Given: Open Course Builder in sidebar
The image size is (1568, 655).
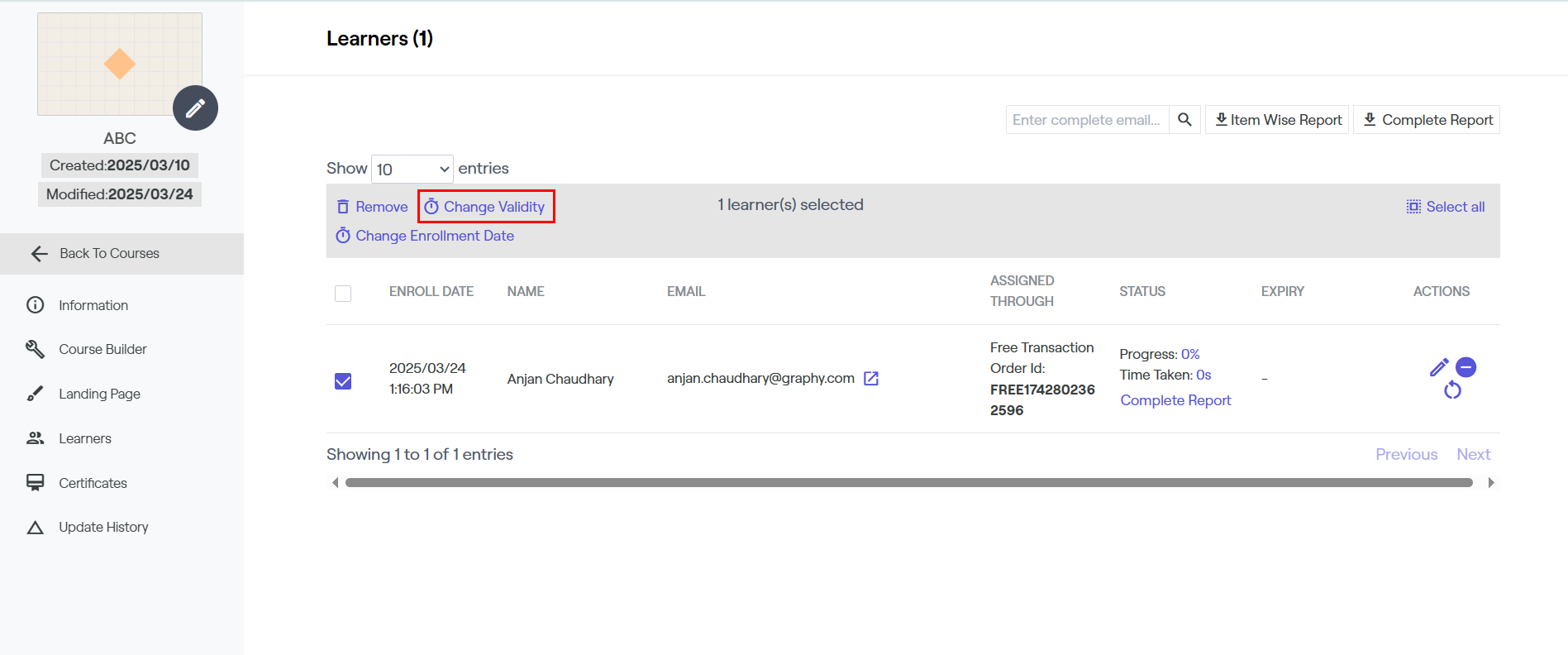Looking at the screenshot, I should point(102,349).
